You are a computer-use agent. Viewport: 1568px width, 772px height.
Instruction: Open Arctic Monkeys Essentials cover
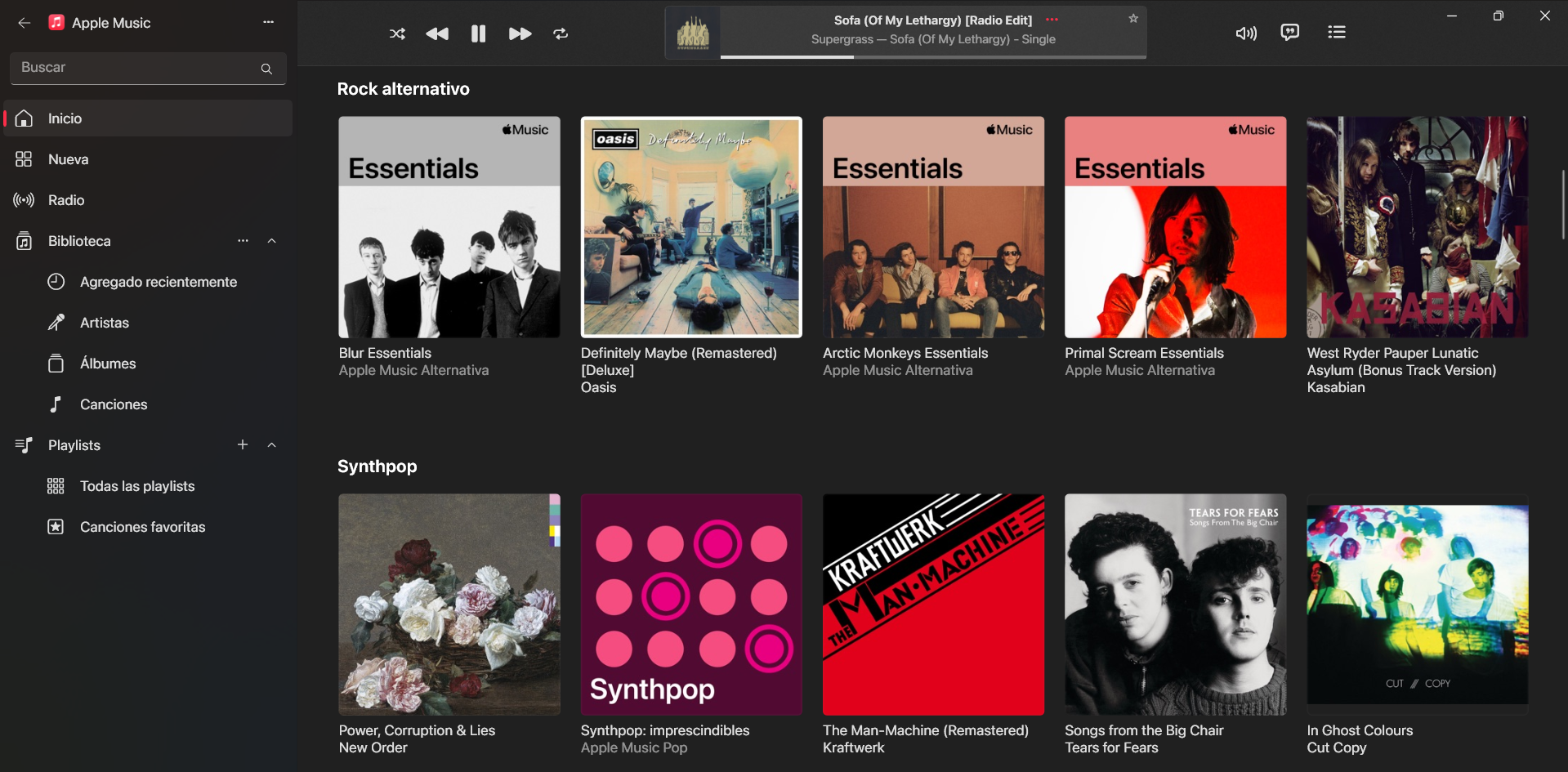tap(933, 227)
